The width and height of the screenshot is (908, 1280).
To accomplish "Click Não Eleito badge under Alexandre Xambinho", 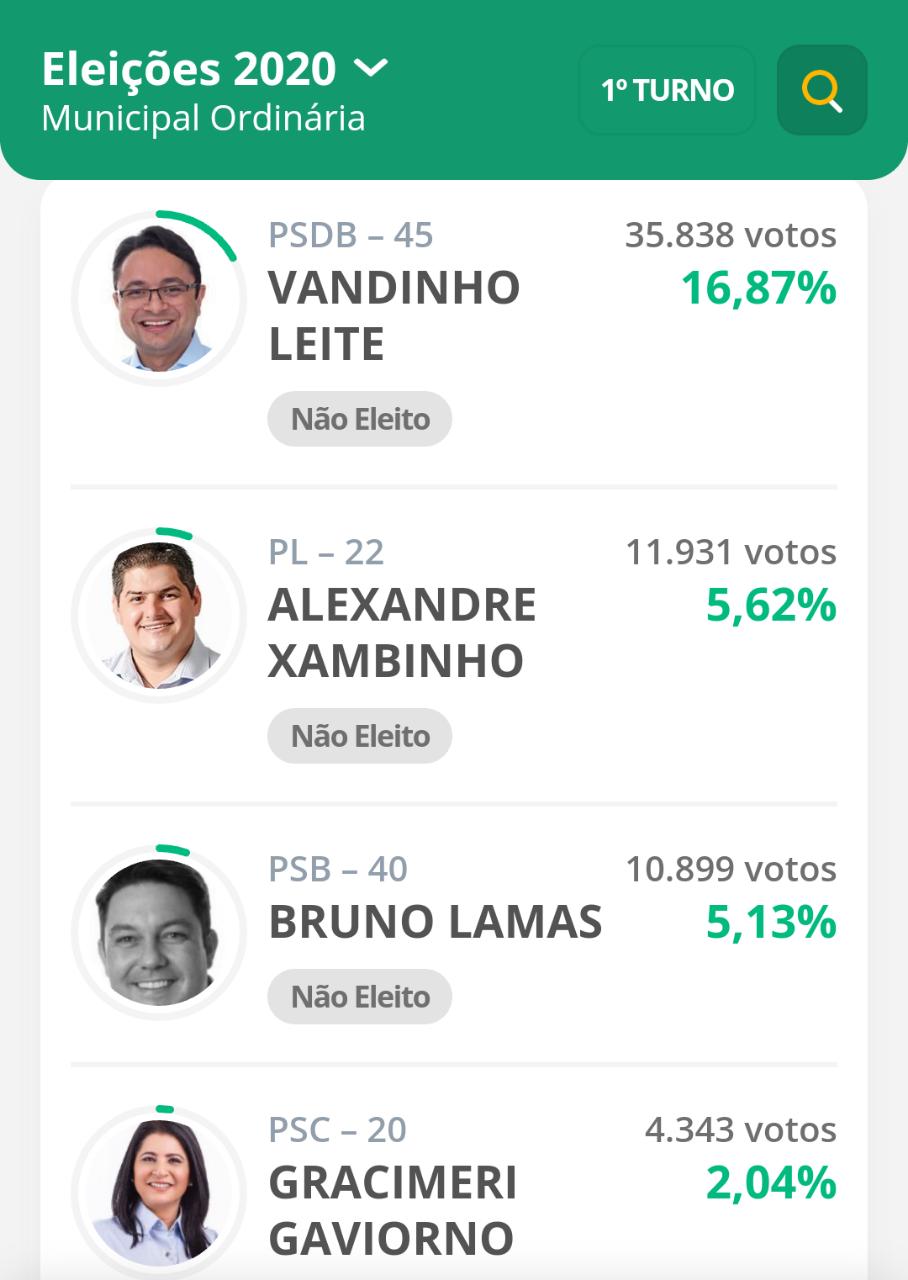I will tap(360, 736).
